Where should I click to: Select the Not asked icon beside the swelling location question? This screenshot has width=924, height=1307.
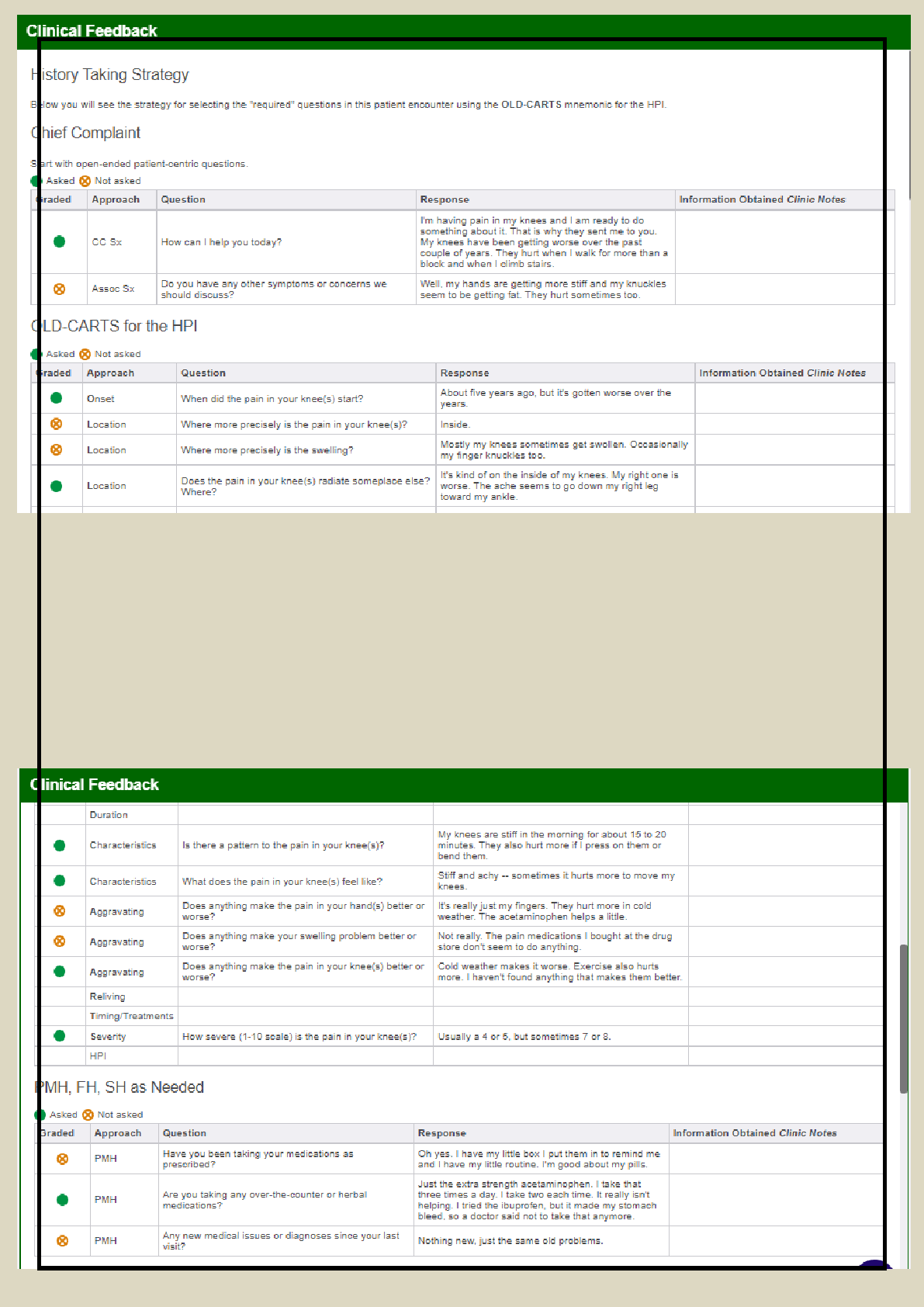pos(57,449)
